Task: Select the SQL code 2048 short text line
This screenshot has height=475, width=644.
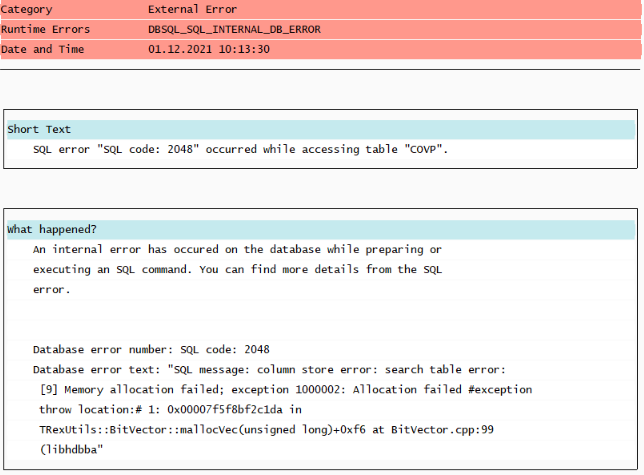Action: pyautogui.click(x=240, y=149)
